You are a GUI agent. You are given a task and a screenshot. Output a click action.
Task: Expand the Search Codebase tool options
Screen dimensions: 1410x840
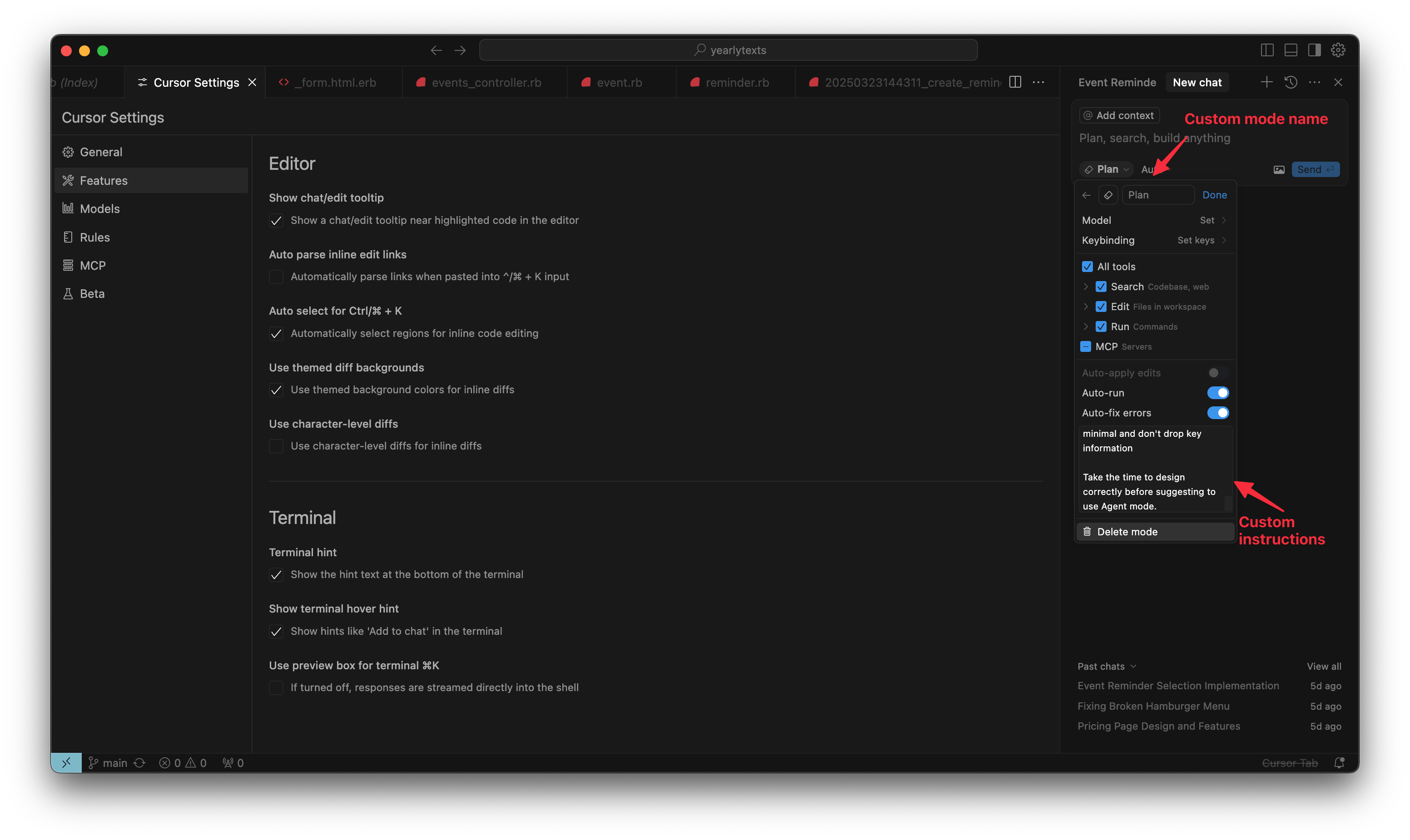coord(1086,287)
